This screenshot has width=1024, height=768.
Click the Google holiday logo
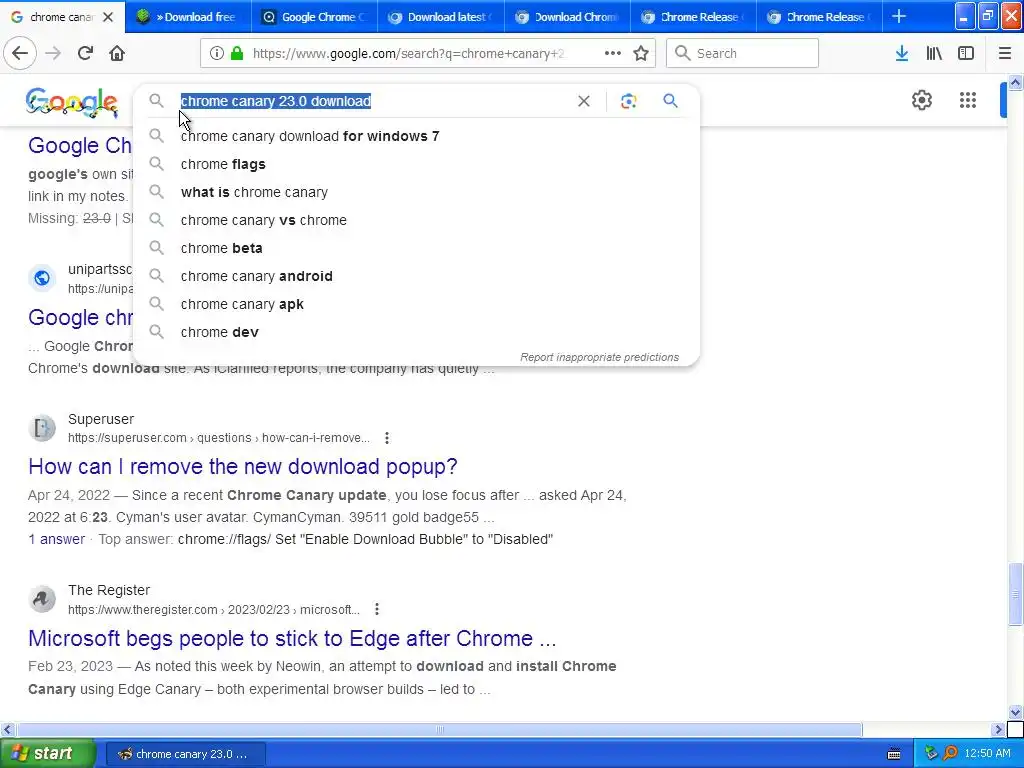click(x=72, y=103)
